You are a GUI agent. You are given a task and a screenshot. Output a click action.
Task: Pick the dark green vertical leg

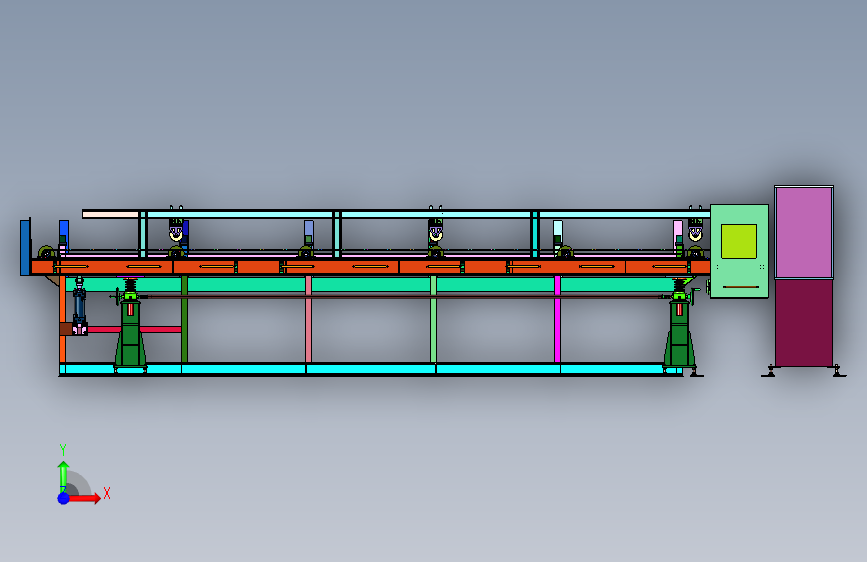point(185,319)
